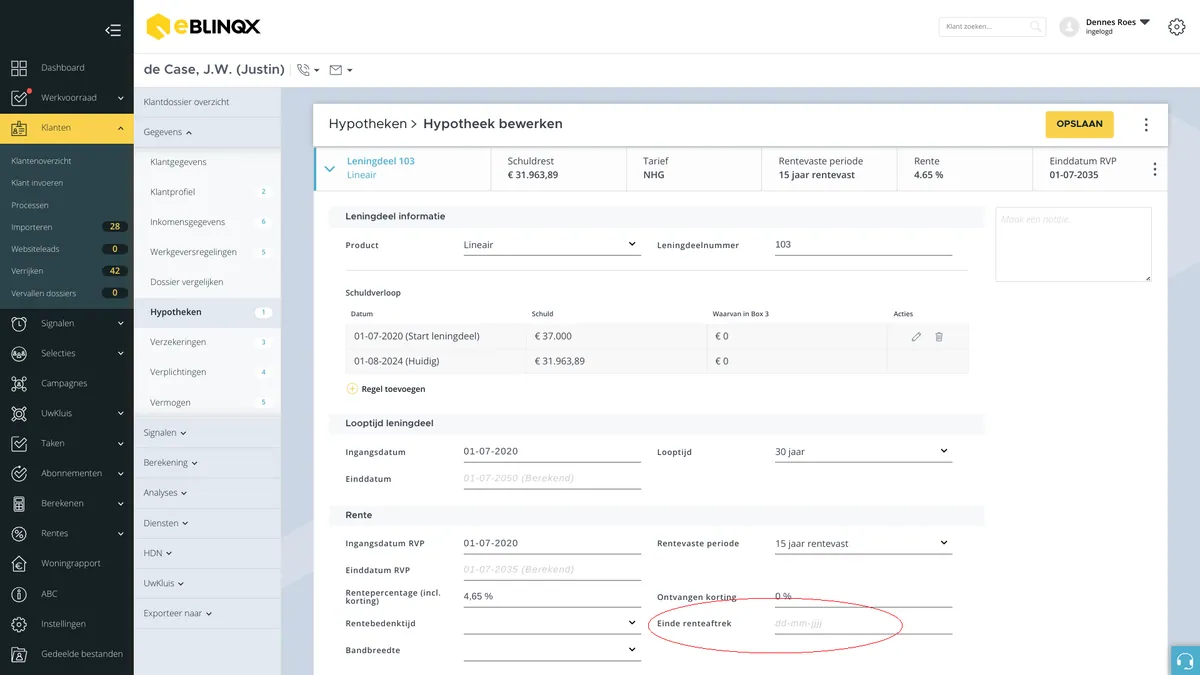
Task: Select Klantgegevens in the submenu
Action: 178,162
